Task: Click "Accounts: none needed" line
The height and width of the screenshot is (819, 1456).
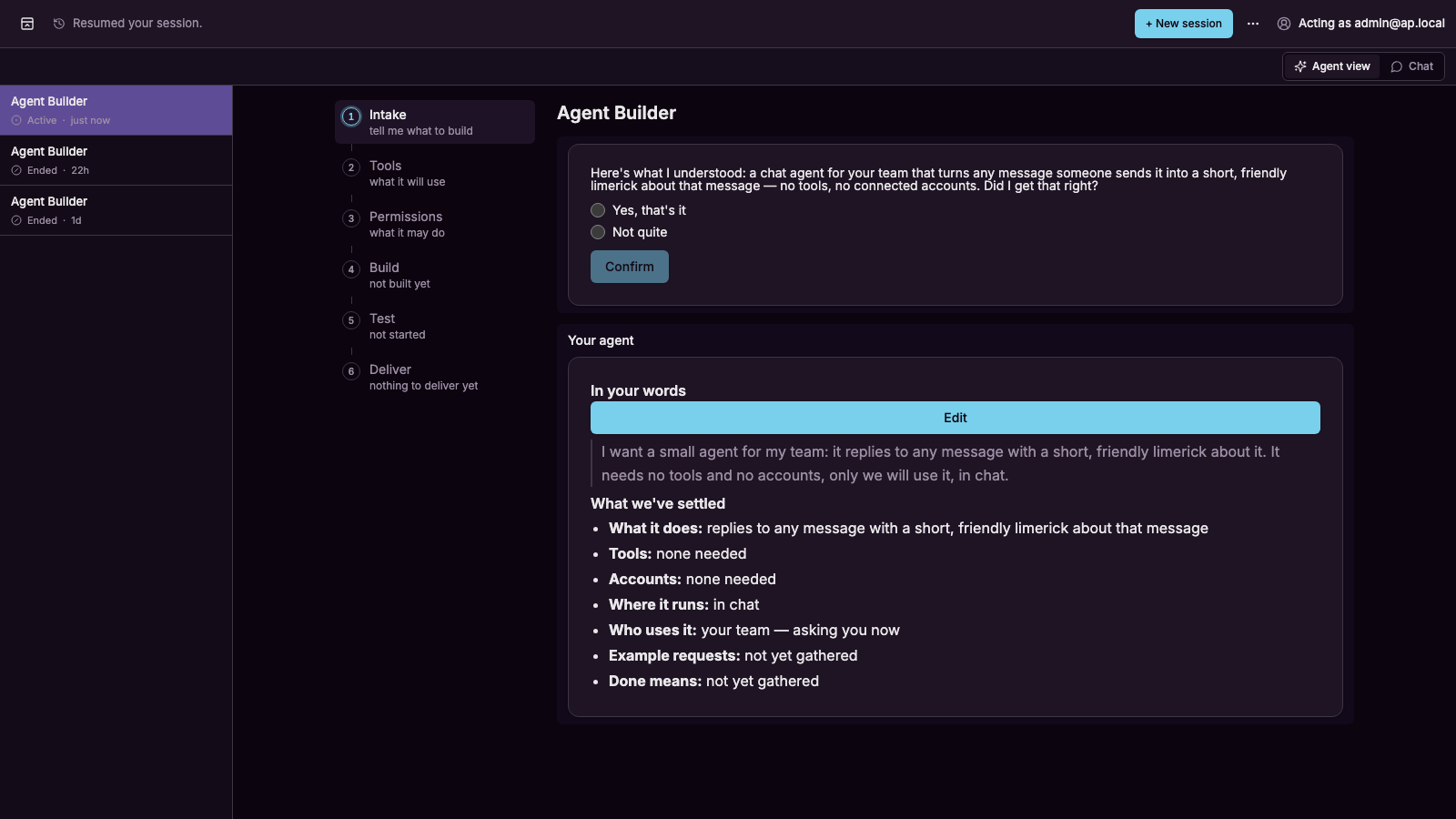Action: click(x=693, y=579)
